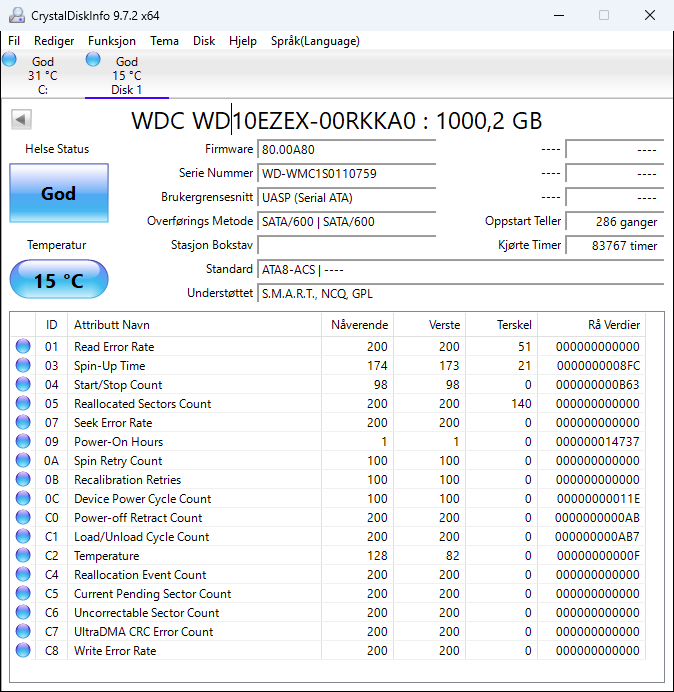Viewport: 674px width, 692px height.
Task: Click the ID column header
Action: 51,325
